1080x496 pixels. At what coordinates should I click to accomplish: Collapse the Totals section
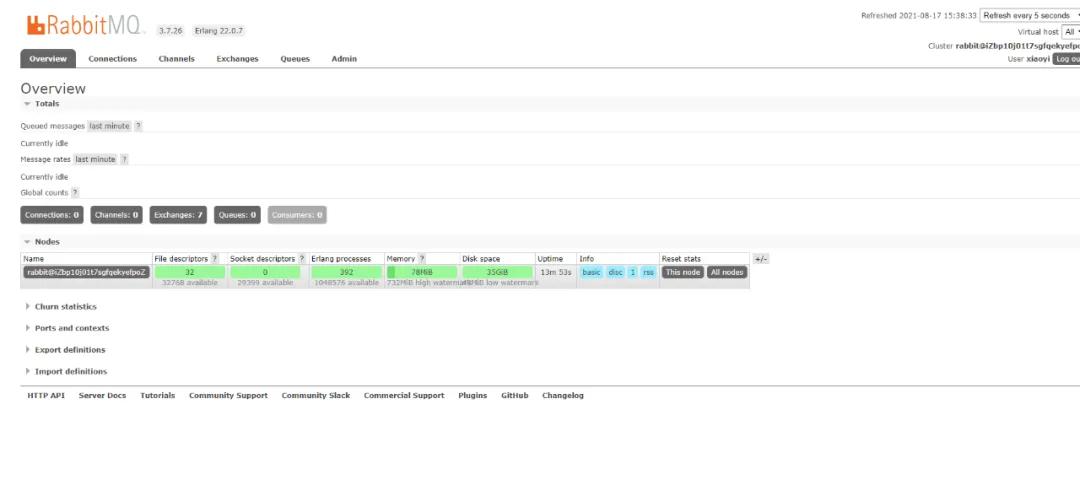coord(41,104)
